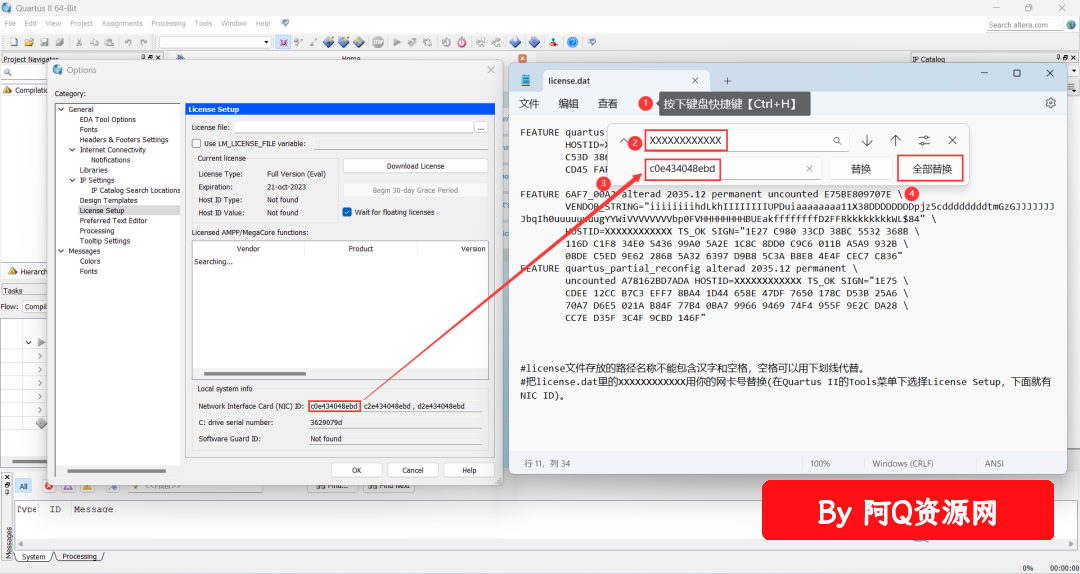Click the red TimeQuest stopwatch icon
1080x574 pixels.
pos(461,42)
